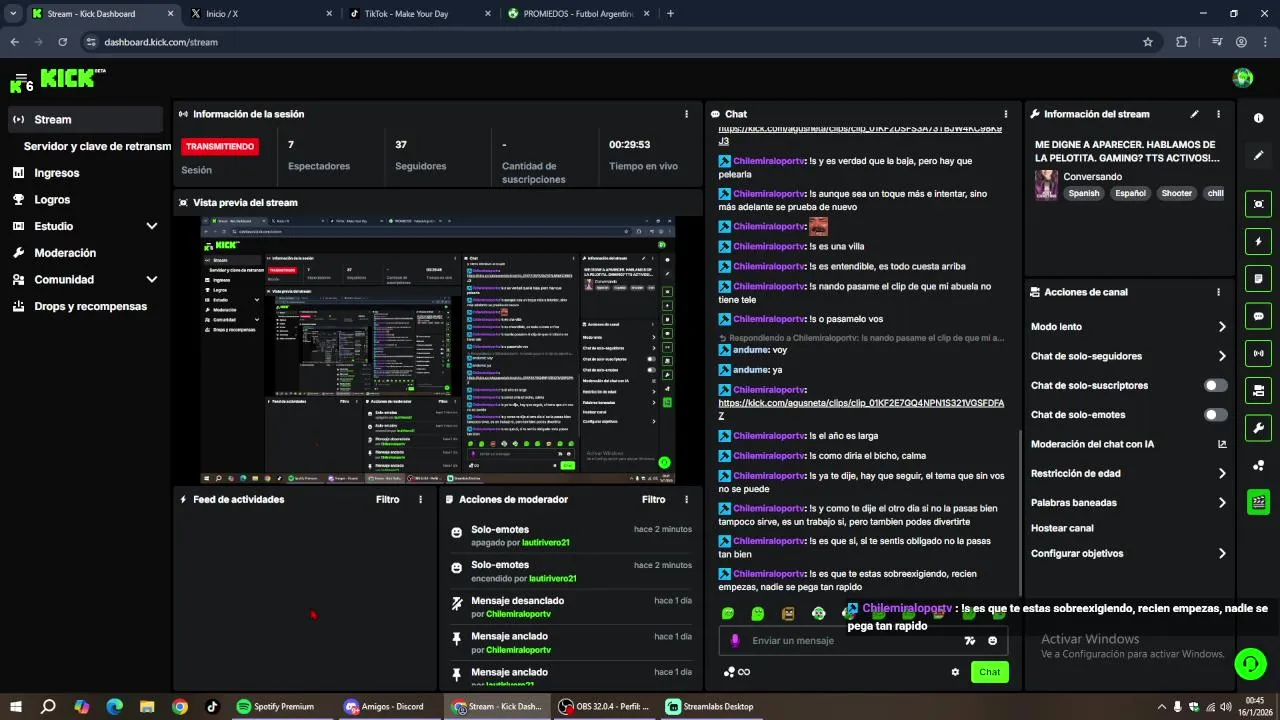Click the stream preview thumbnail

pos(438,350)
